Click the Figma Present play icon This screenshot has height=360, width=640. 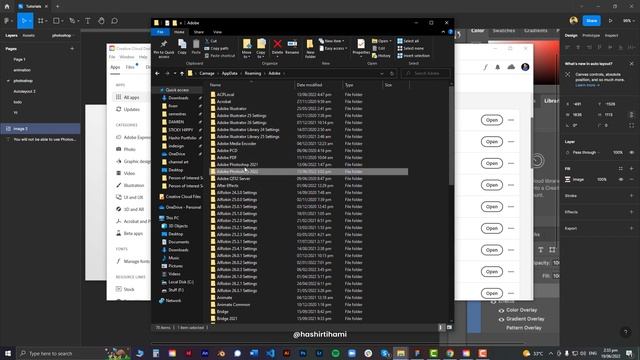(611, 20)
